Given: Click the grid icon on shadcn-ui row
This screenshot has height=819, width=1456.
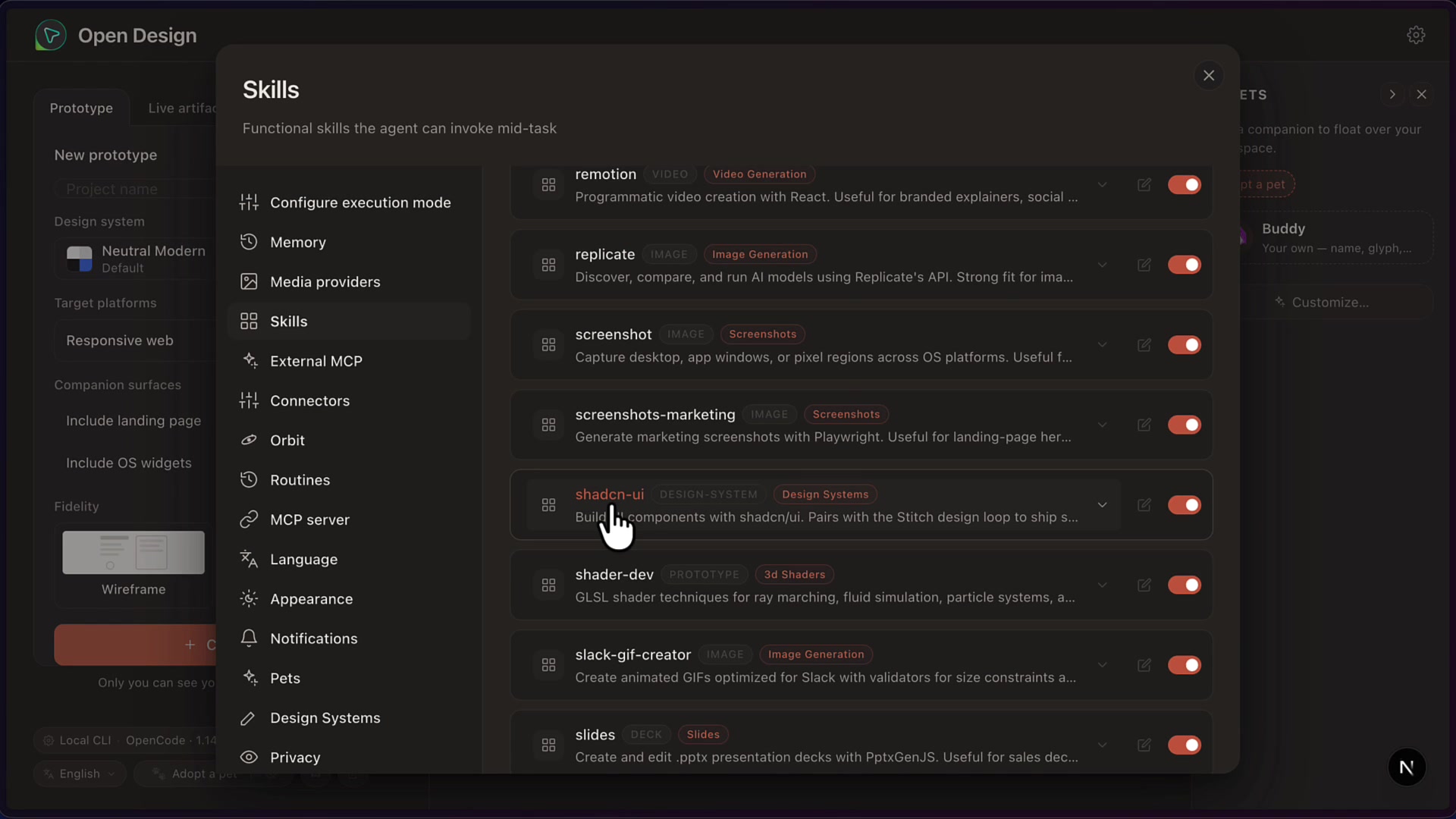Looking at the screenshot, I should coord(548,505).
